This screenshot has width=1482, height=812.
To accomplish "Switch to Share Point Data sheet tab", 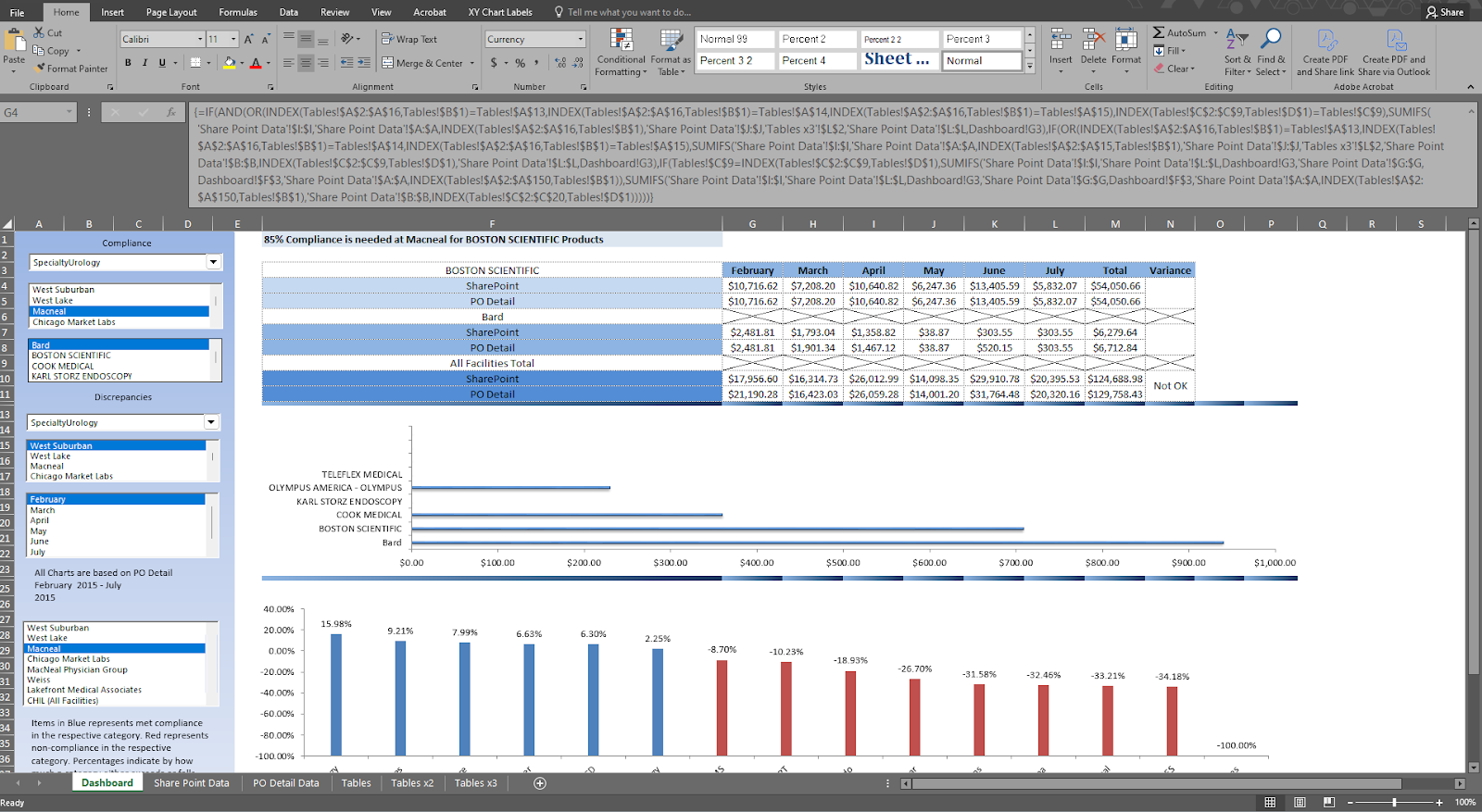I will [x=192, y=783].
